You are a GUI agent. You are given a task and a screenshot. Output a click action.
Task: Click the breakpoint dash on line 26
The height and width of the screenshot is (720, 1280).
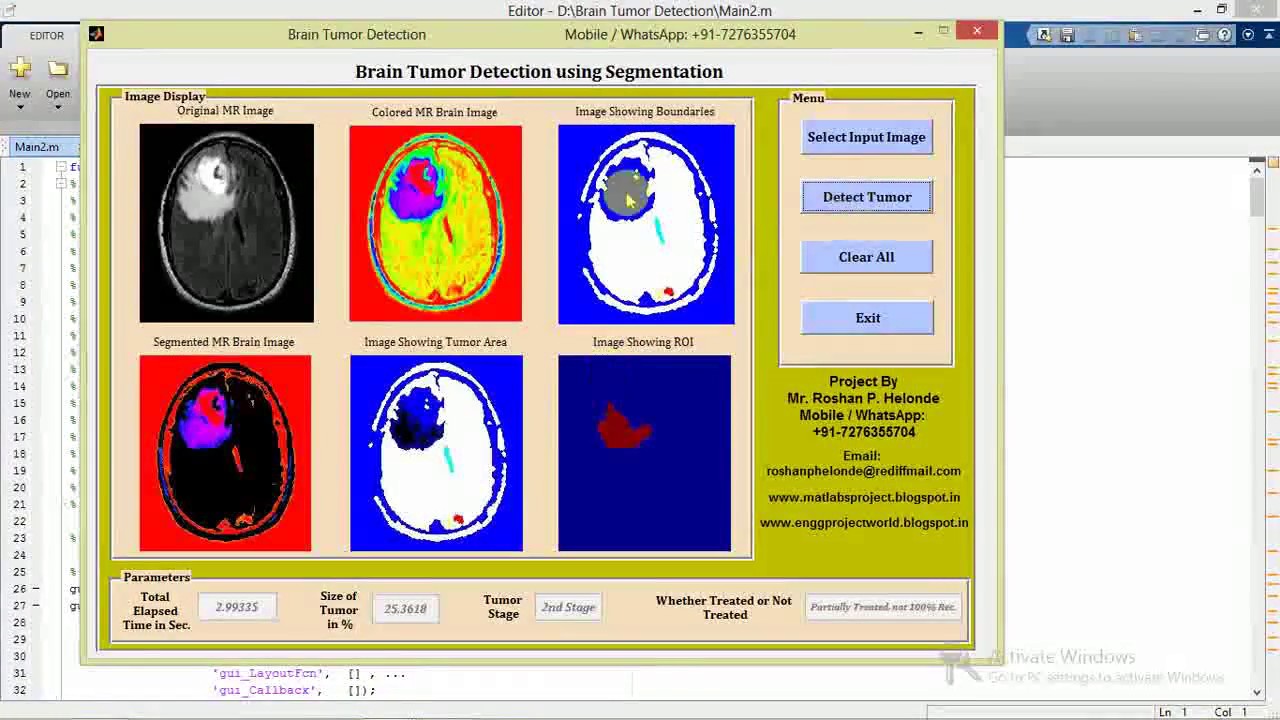click(36, 589)
